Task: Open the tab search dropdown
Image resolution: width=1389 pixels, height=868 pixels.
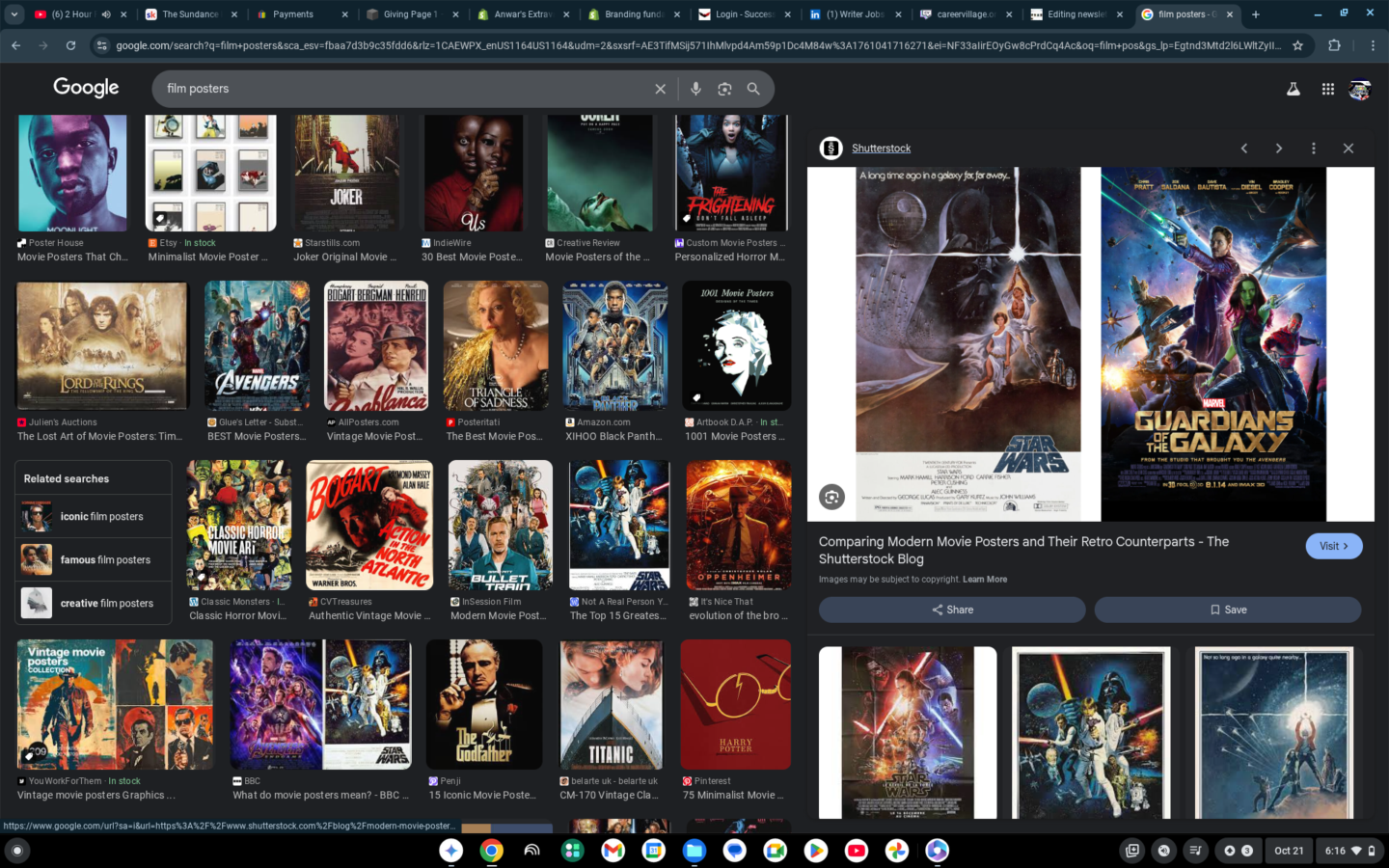Action: [x=14, y=14]
